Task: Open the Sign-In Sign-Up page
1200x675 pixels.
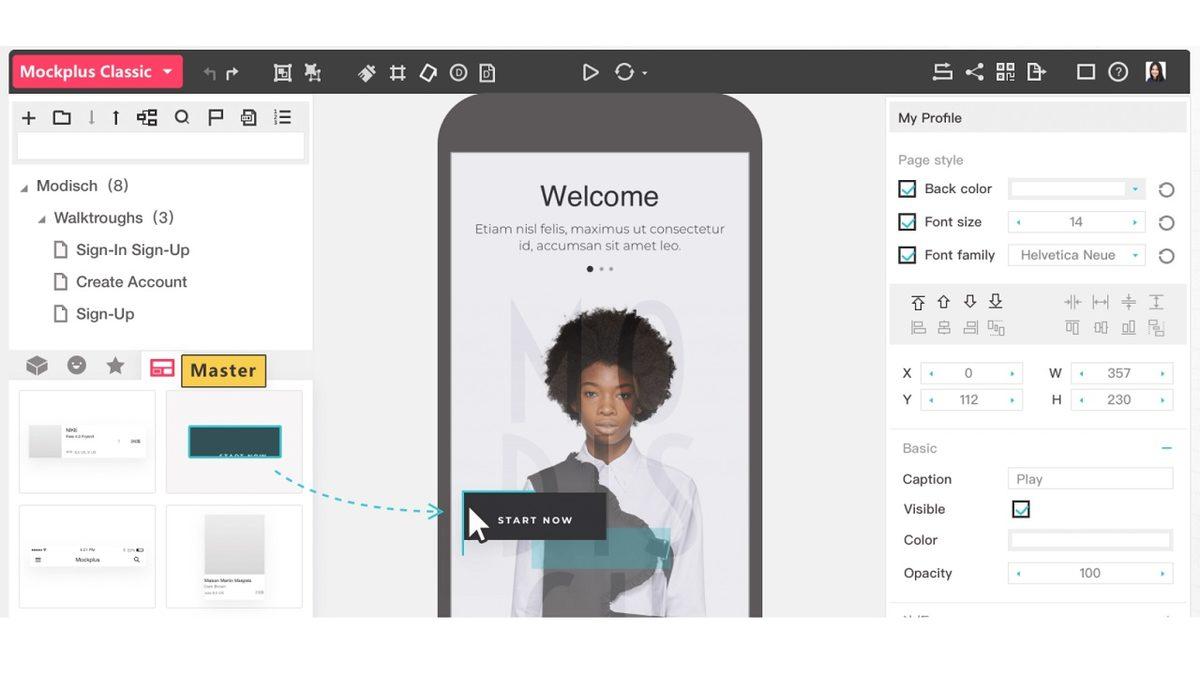Action: point(133,249)
